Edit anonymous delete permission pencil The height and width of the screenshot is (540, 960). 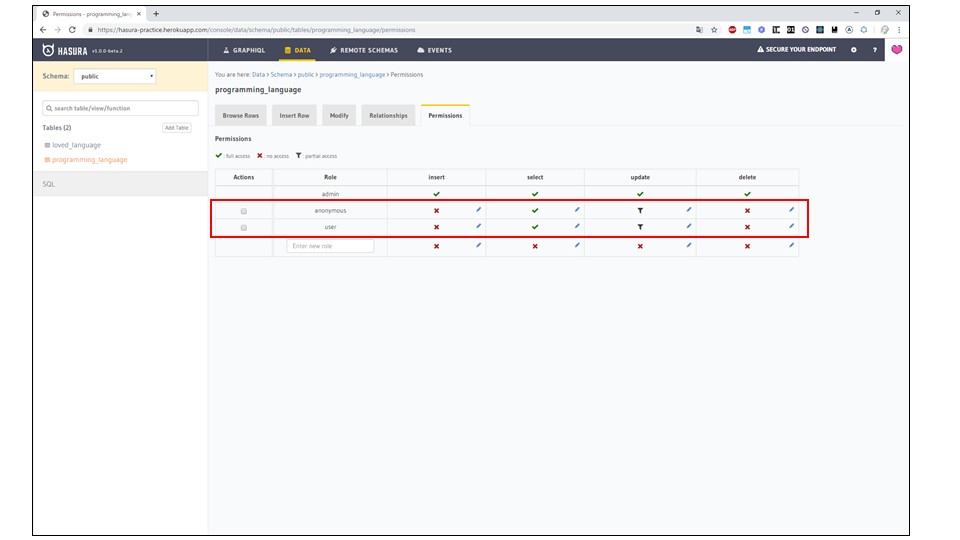point(792,209)
